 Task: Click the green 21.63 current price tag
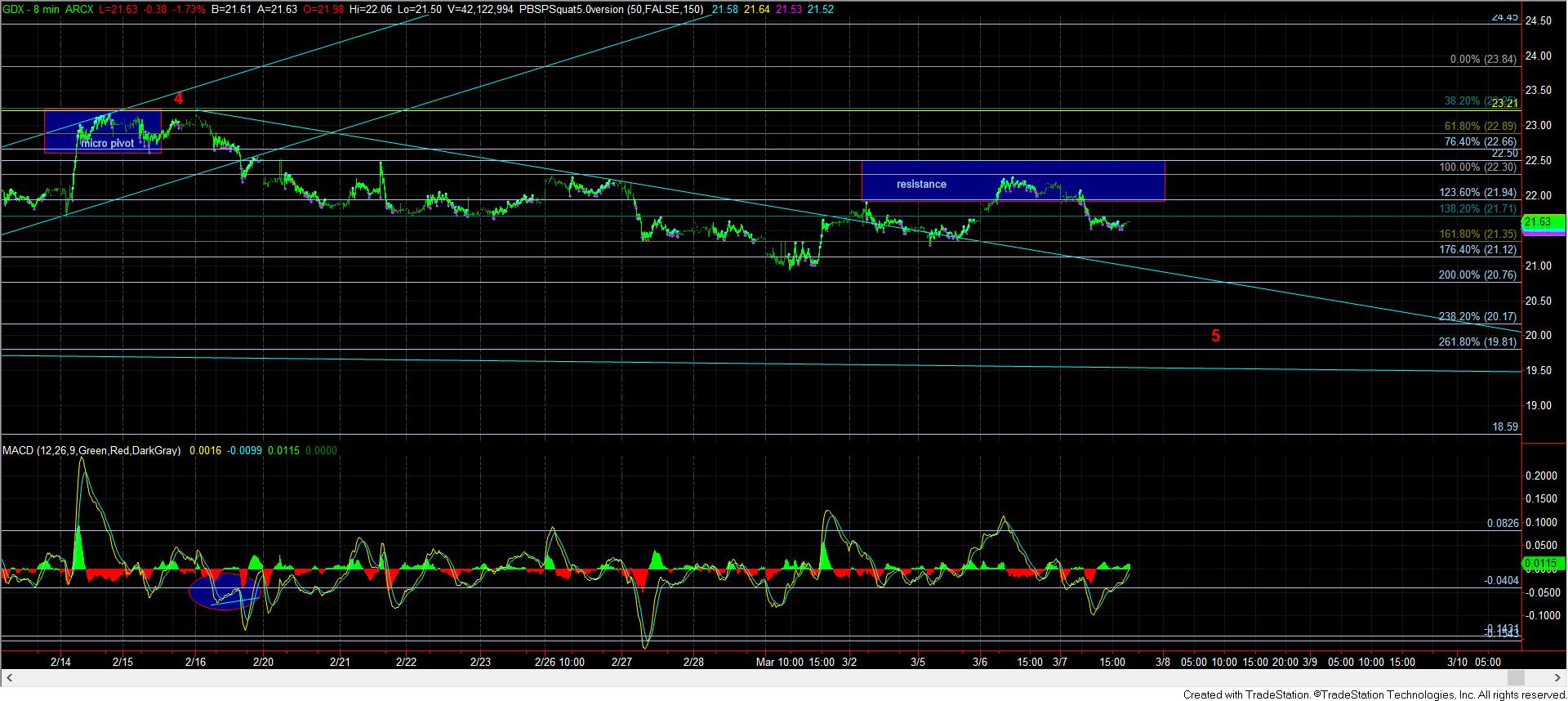click(x=1543, y=222)
